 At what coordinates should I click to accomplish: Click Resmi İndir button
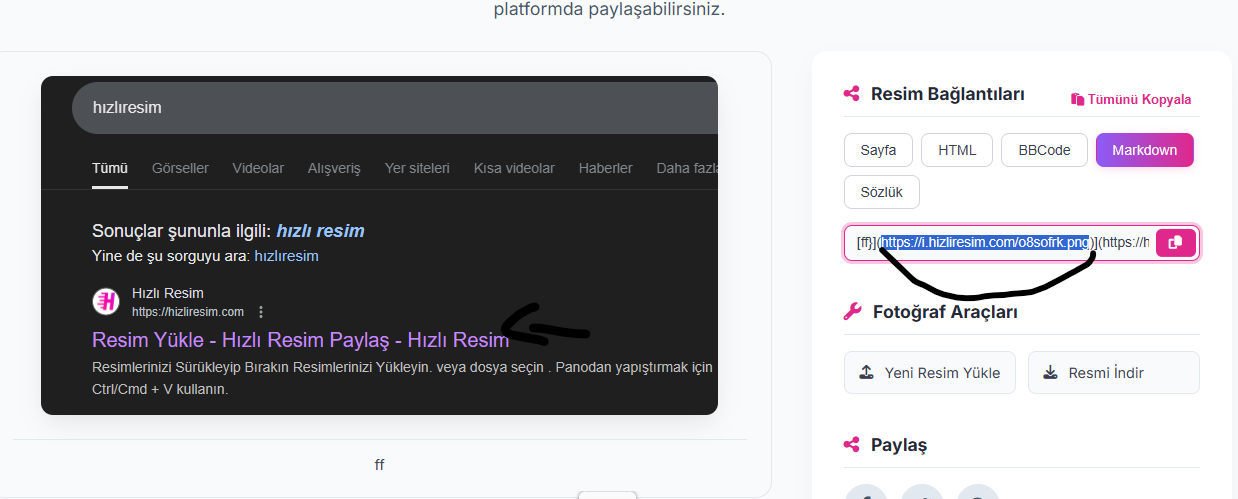coord(1114,373)
